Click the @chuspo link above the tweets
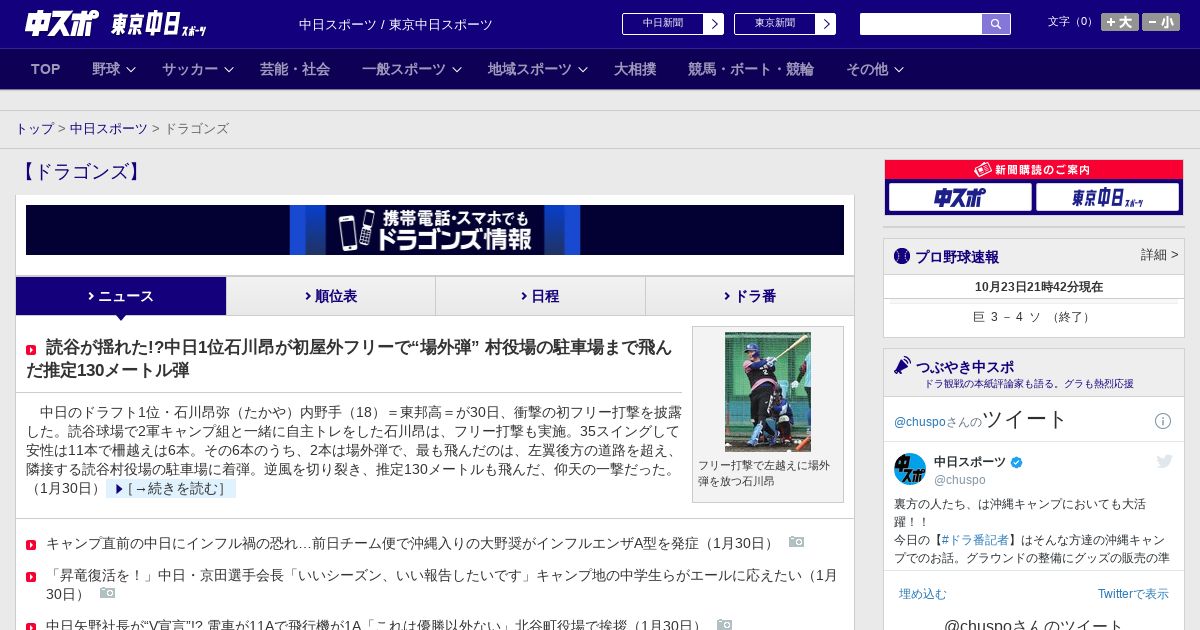1200x630 pixels. coord(919,422)
